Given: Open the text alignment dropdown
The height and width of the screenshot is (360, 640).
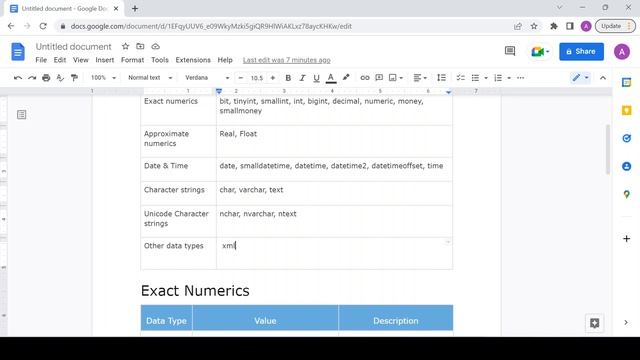Looking at the screenshot, I should [x=420, y=78].
